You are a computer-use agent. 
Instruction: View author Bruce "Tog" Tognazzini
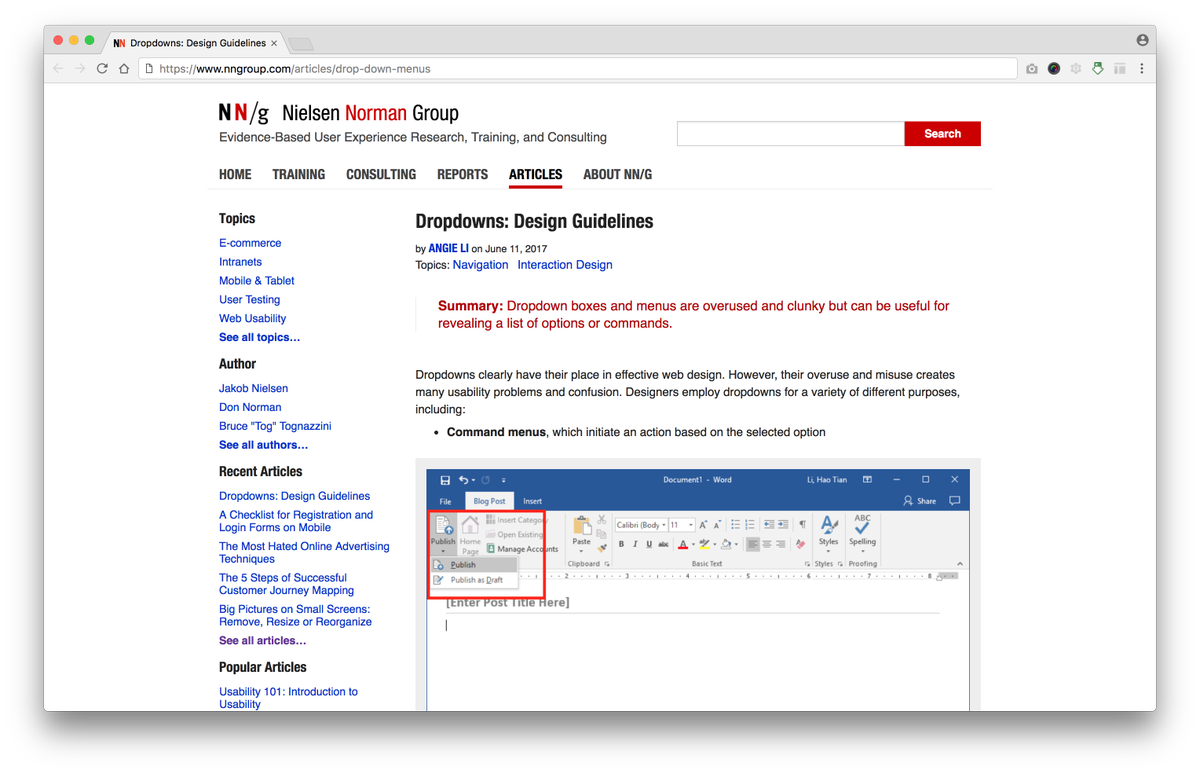click(275, 426)
